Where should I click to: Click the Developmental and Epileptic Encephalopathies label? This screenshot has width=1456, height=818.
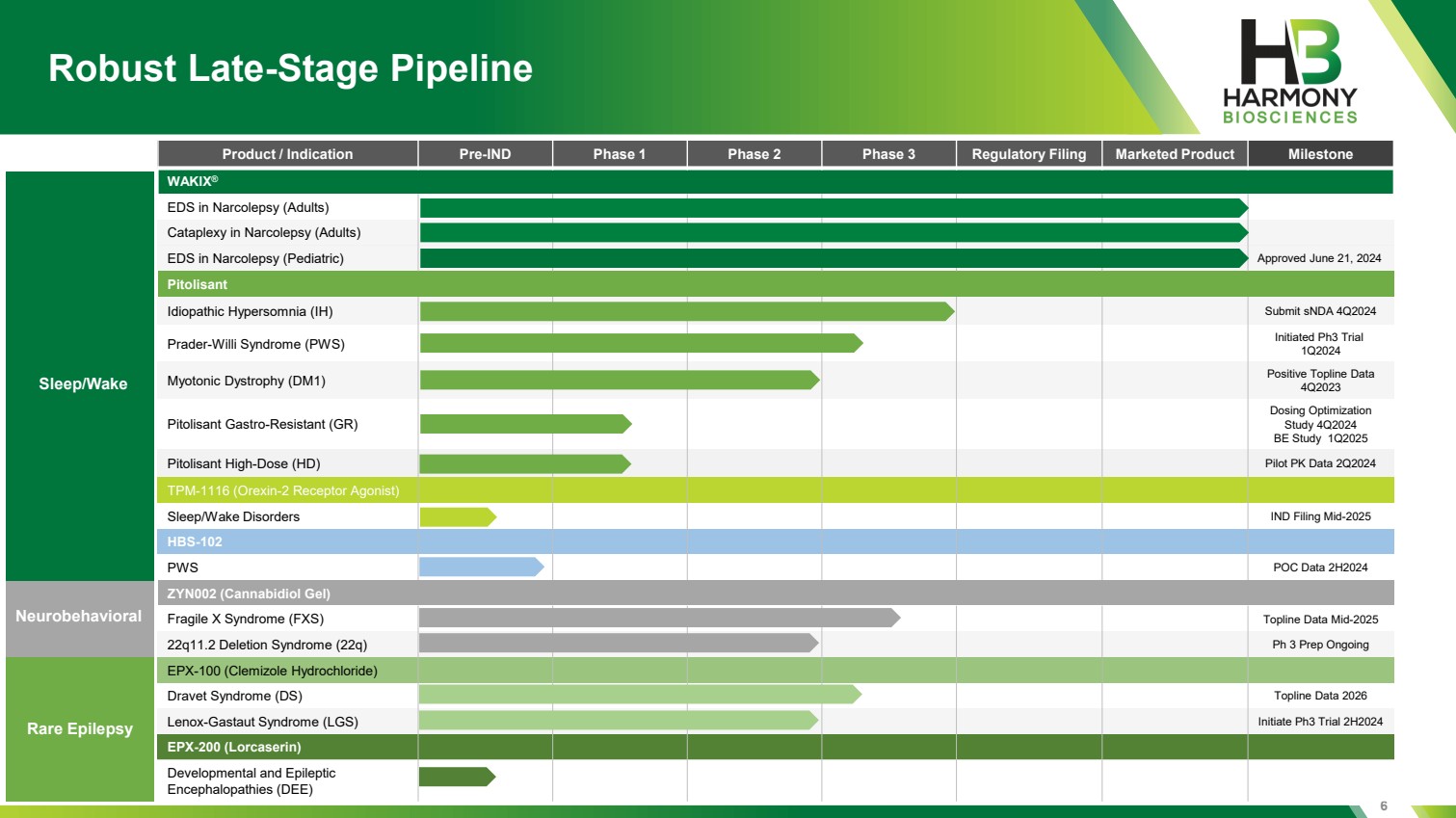[x=251, y=780]
